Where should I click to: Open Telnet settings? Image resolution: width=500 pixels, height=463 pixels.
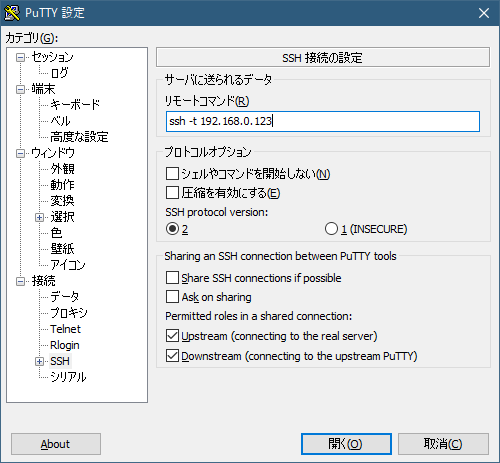tap(65, 329)
